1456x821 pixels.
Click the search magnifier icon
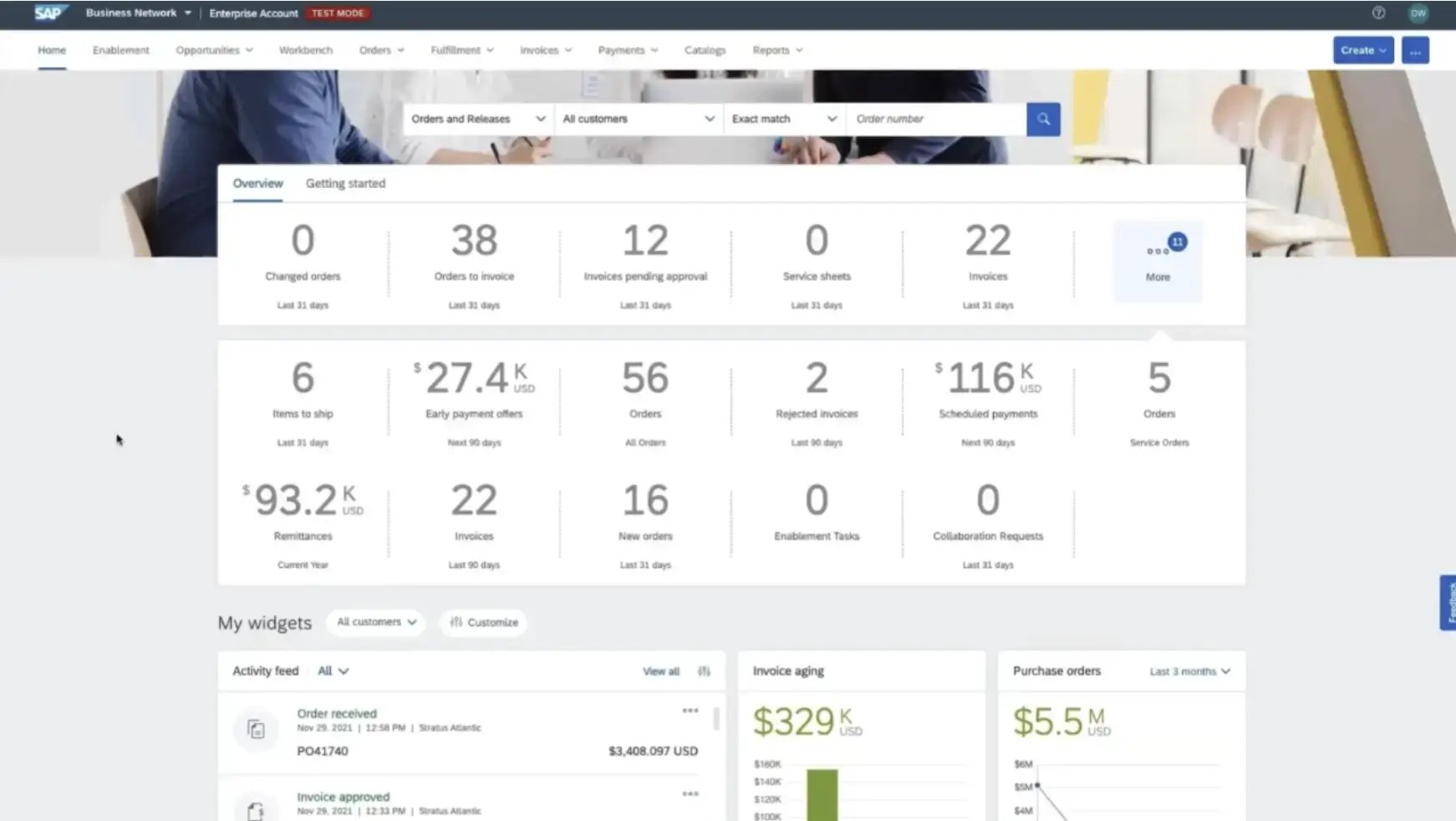[1042, 119]
